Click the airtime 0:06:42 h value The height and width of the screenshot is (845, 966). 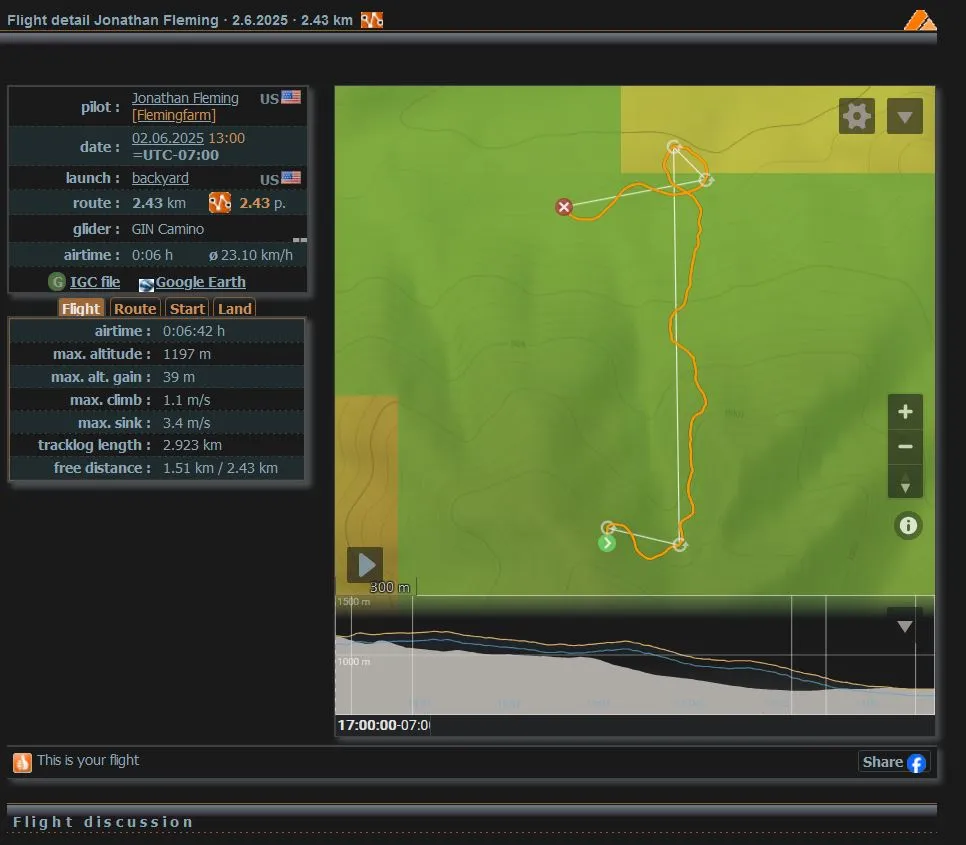pos(194,331)
